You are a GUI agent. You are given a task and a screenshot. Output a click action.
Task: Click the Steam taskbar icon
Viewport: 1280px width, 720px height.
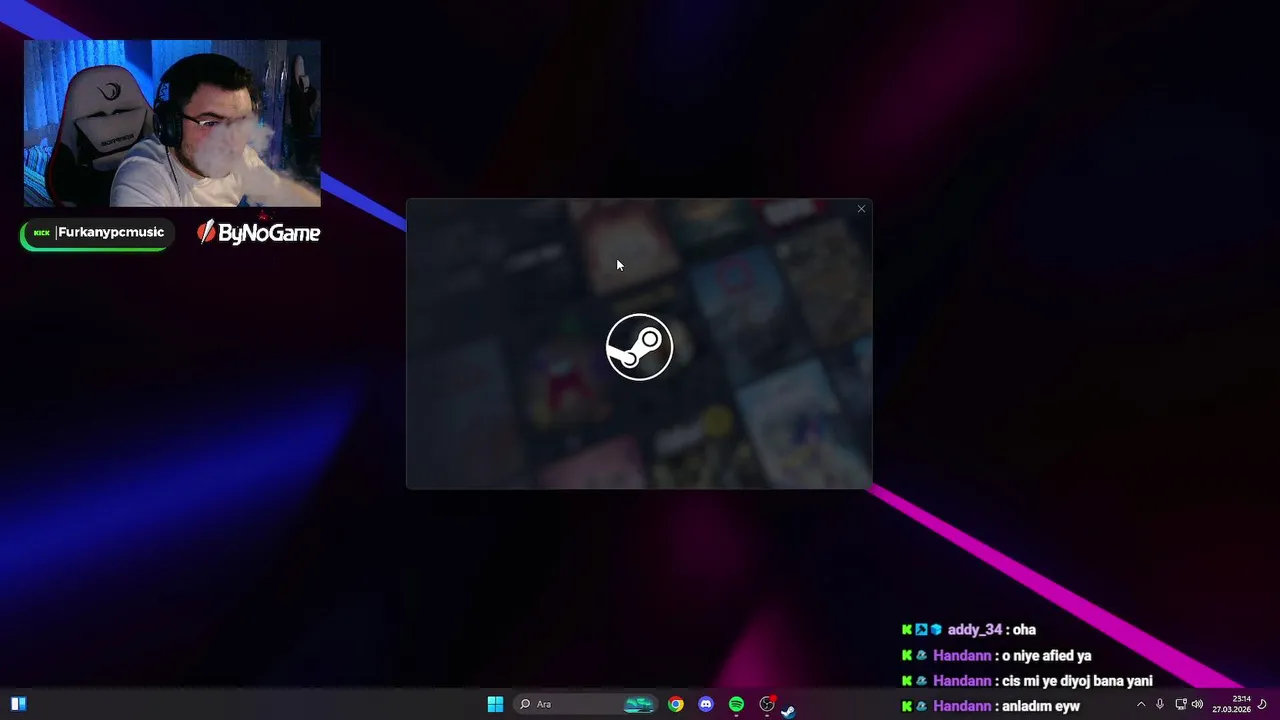pos(789,711)
